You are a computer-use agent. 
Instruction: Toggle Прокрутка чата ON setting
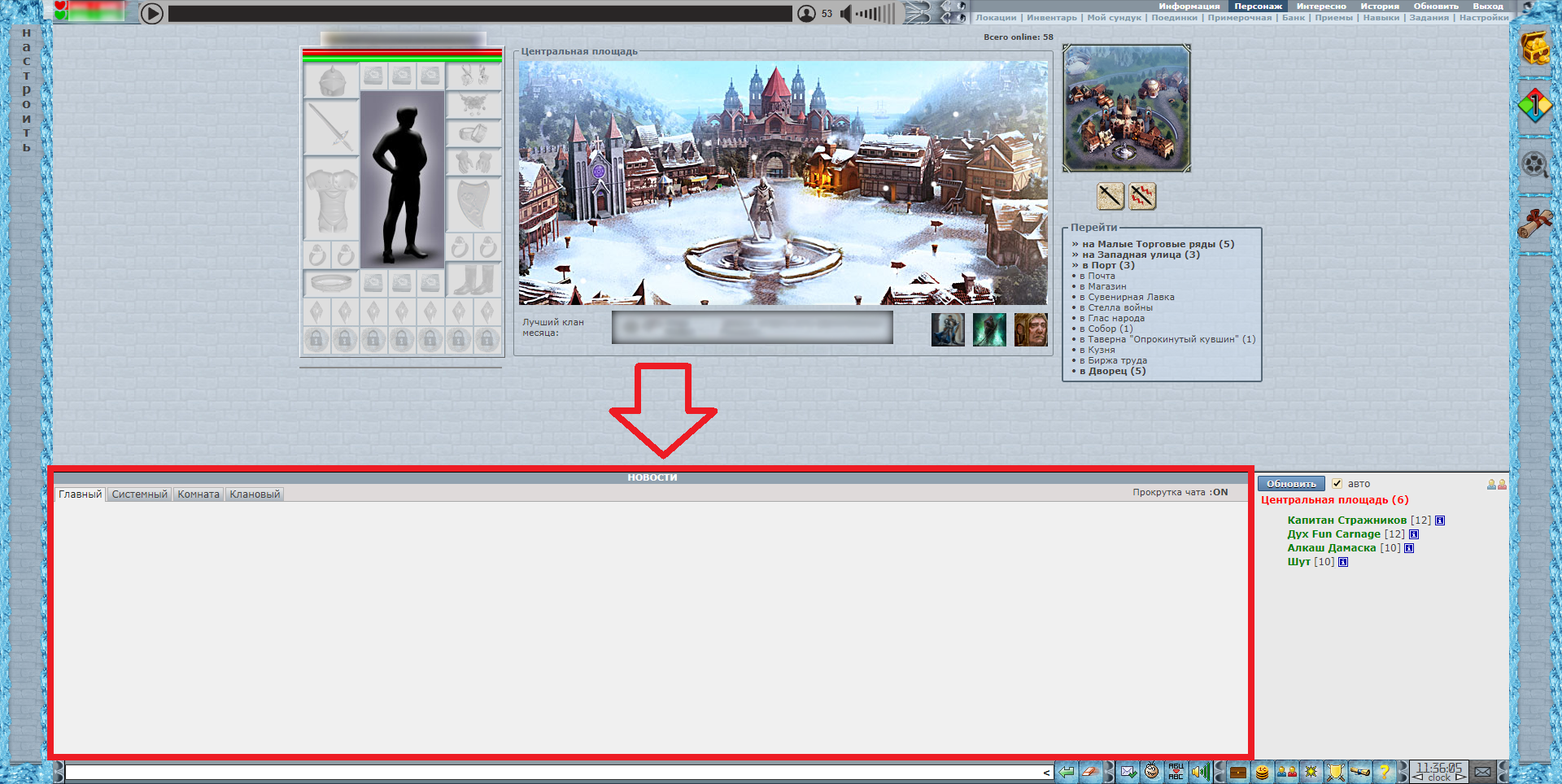tap(1180, 492)
